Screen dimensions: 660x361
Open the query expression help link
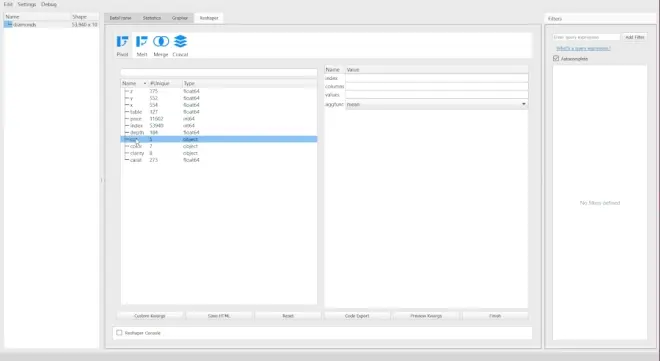pos(583,48)
